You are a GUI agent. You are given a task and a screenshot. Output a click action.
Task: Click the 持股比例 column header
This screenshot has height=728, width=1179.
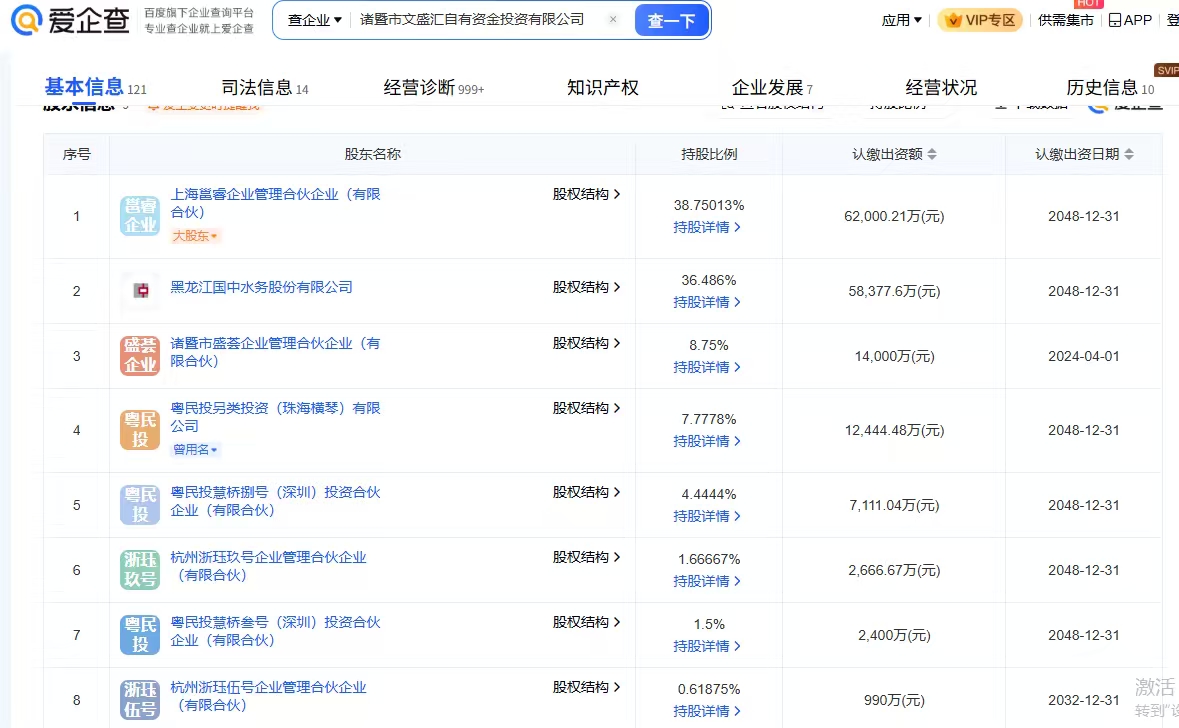(709, 154)
